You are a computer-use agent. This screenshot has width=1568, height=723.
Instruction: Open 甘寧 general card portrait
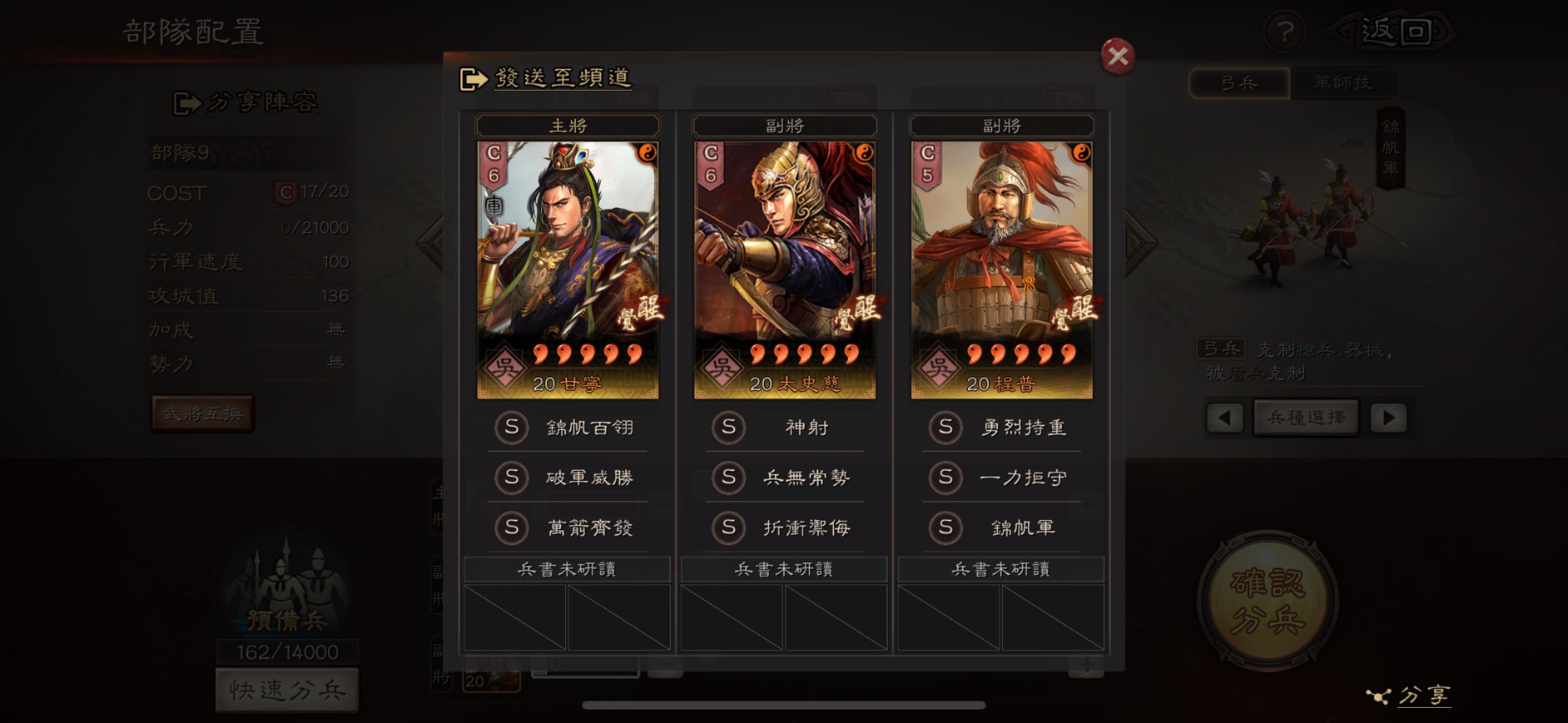(x=568, y=270)
